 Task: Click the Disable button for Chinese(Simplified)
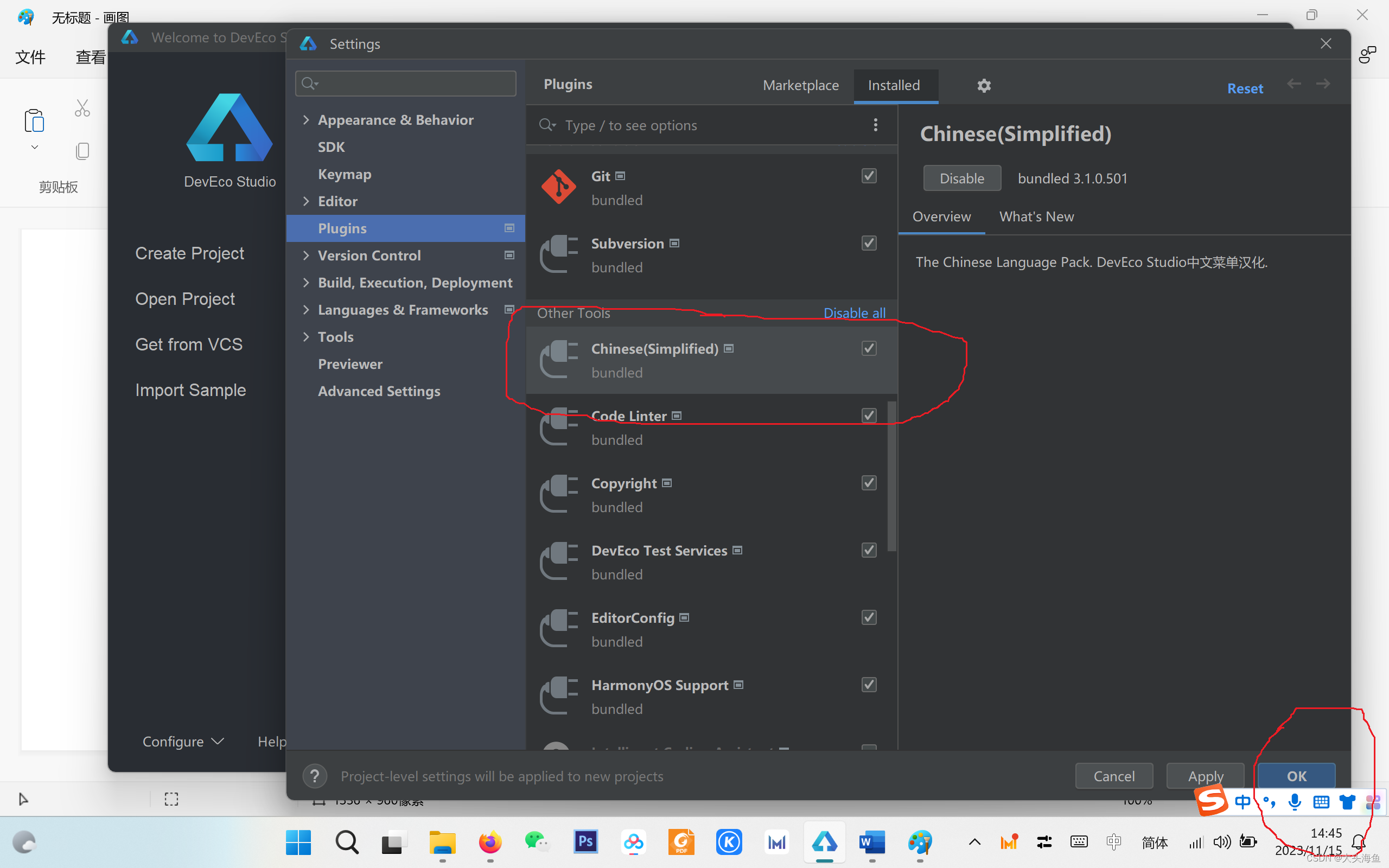point(961,178)
